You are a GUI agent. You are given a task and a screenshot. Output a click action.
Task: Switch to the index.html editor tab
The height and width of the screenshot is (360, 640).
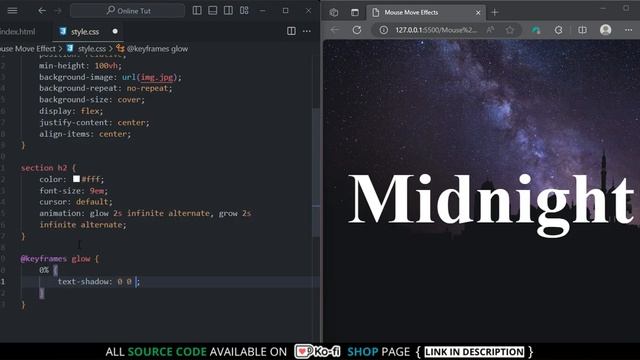(17, 31)
